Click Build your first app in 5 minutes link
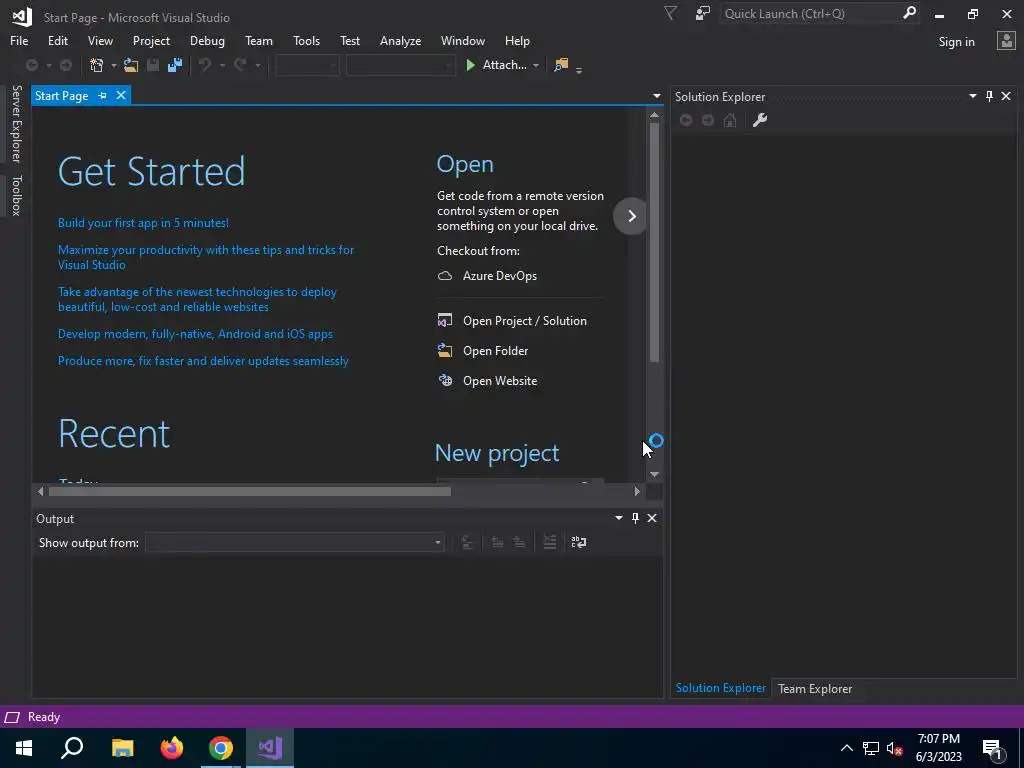Image resolution: width=1024 pixels, height=768 pixels. click(143, 223)
